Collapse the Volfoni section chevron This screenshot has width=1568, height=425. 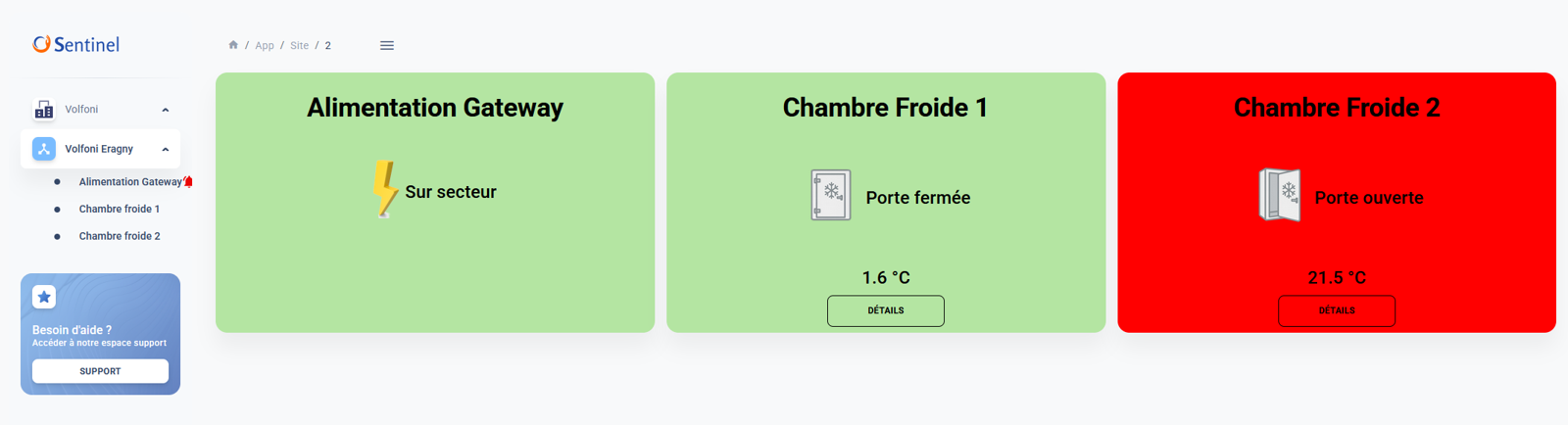tap(166, 110)
